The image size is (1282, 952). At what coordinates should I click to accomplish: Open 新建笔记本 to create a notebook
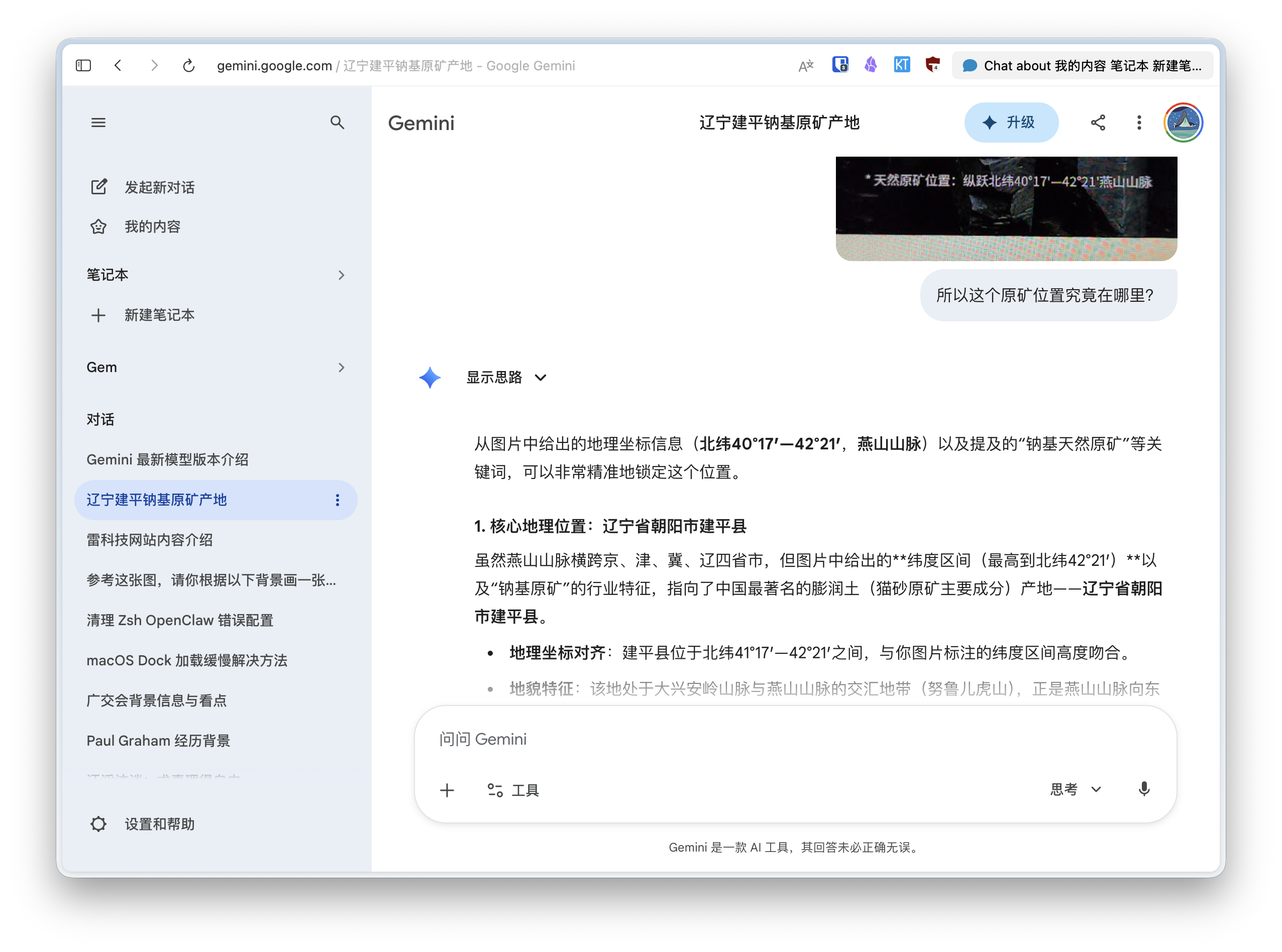159,315
